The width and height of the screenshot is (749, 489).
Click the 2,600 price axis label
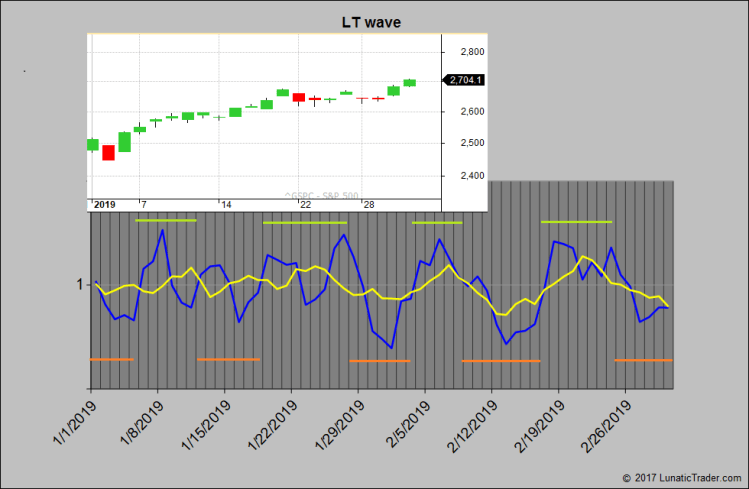(470, 111)
